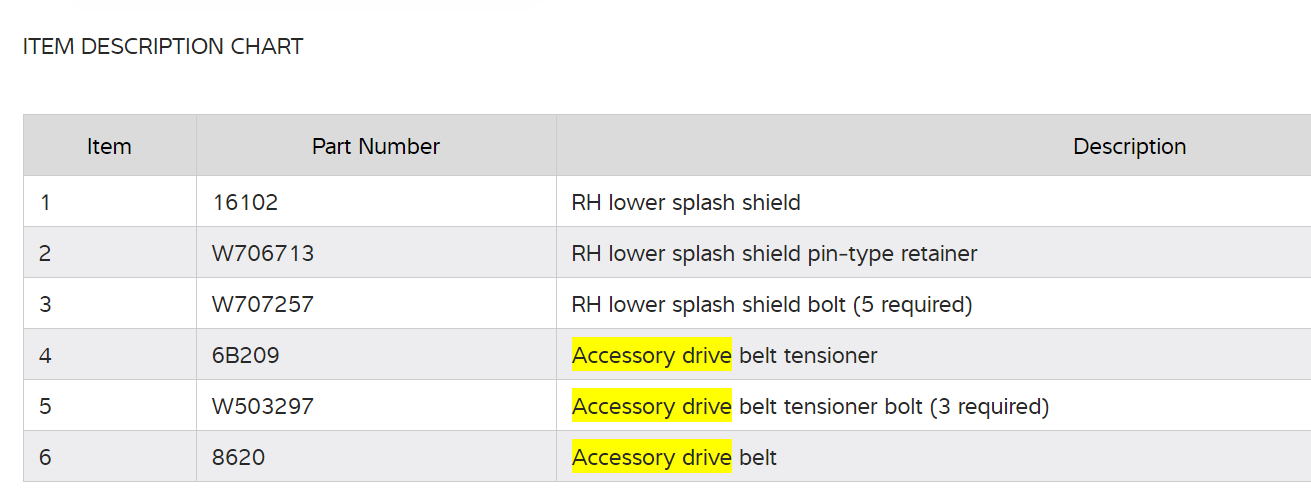Click highlighted Accessory drive in row 6
This screenshot has height=494, width=1311.
652,458
